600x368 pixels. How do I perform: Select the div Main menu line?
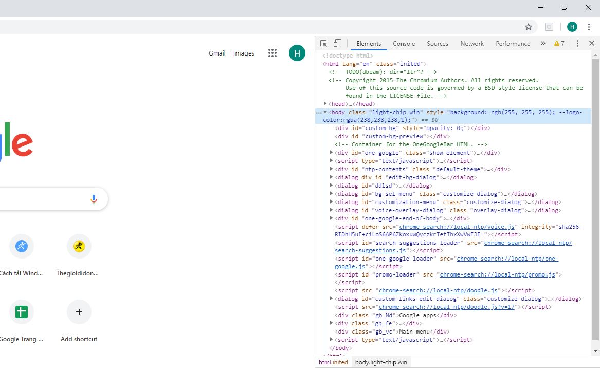tap(392, 332)
